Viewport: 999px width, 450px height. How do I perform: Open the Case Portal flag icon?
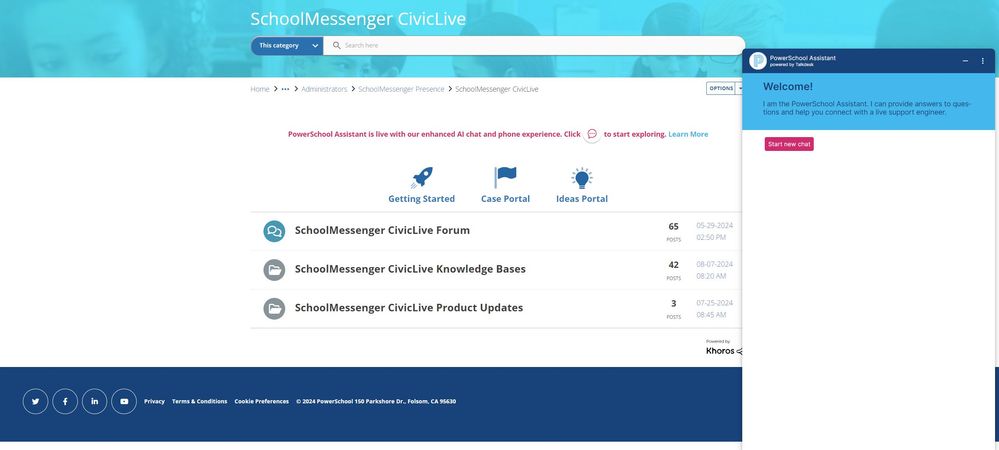coord(505,178)
